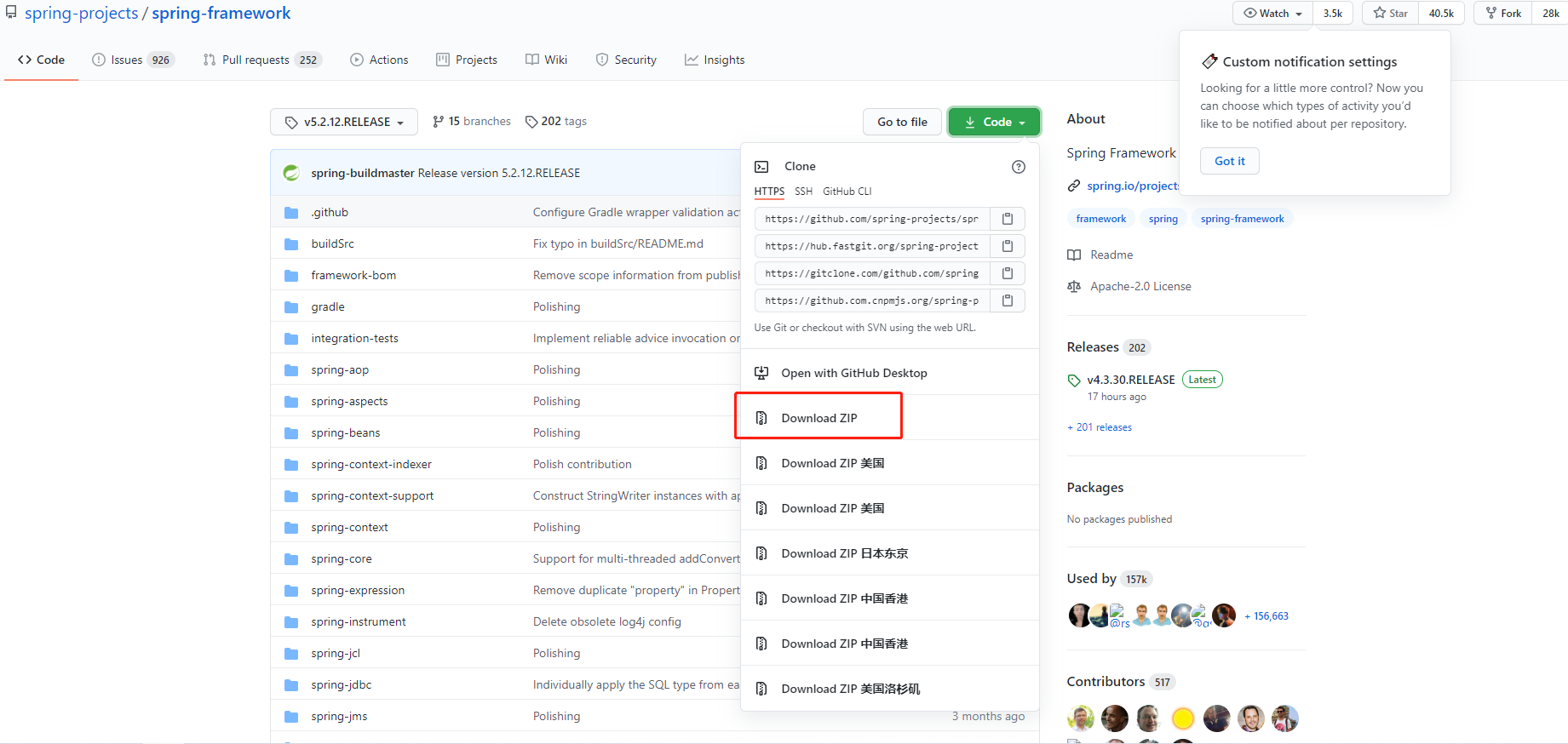Click the zip icon of first Download ZIP 中国香港
The height and width of the screenshot is (744, 1568).
[761, 598]
